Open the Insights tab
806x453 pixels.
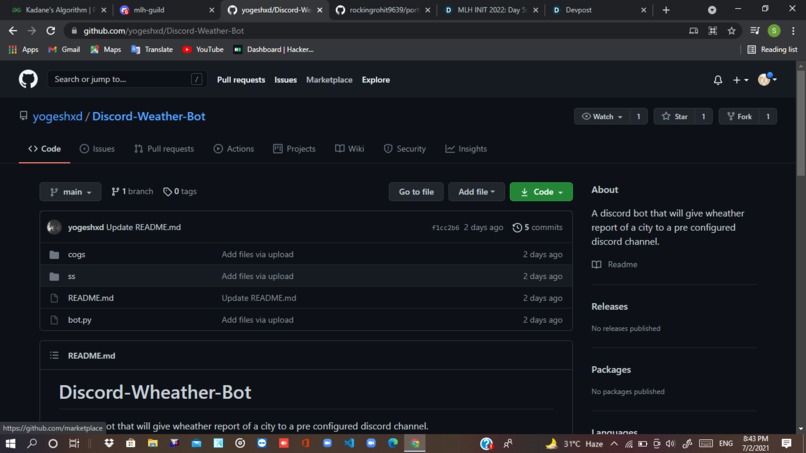[x=466, y=149]
